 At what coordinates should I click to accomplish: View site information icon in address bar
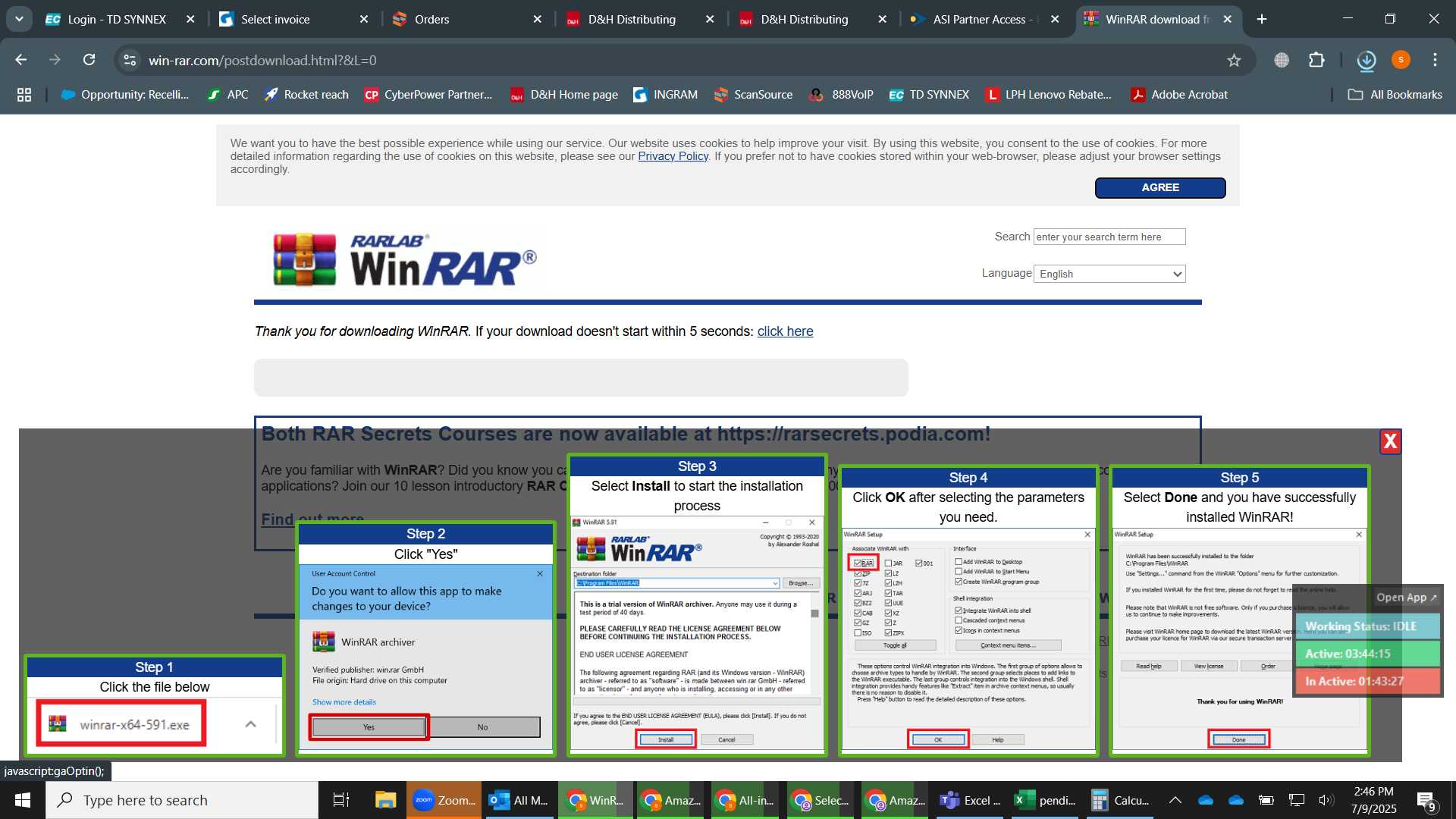[x=130, y=60]
